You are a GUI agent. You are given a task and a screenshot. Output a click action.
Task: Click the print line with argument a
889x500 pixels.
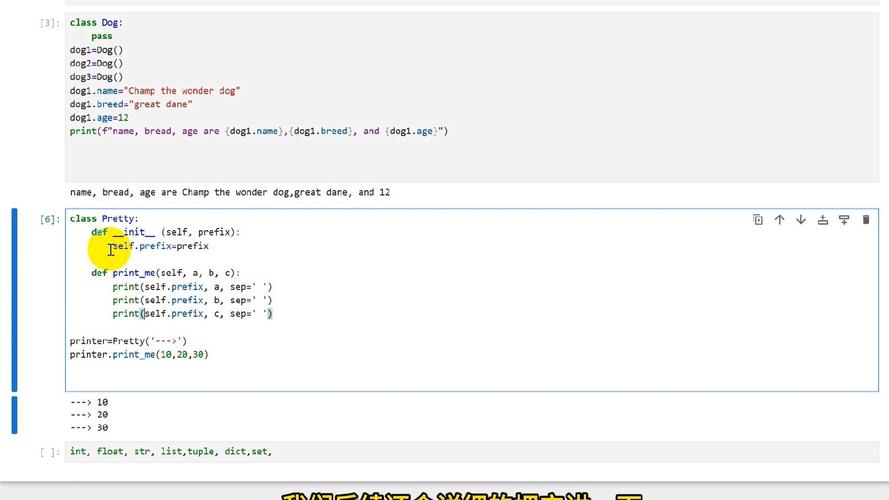[192, 287]
